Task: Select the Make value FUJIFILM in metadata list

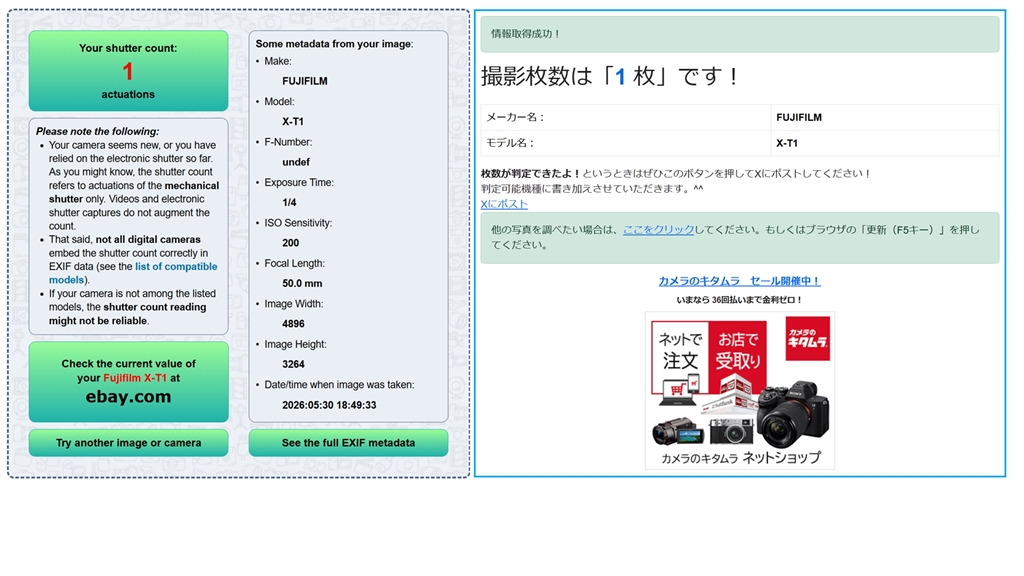Action: (x=305, y=81)
